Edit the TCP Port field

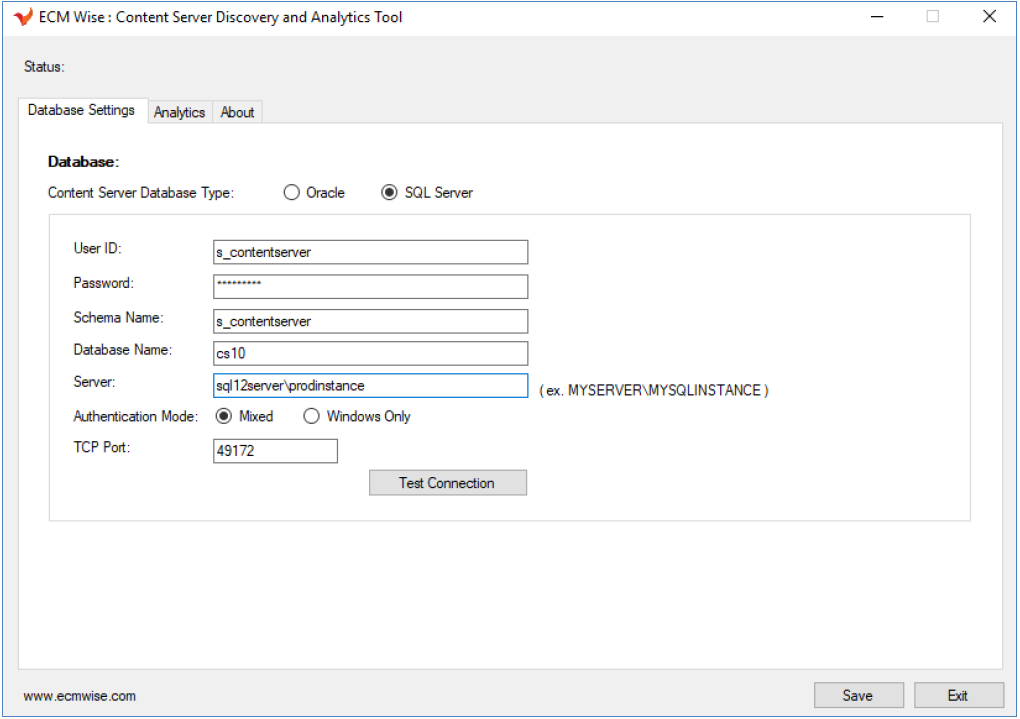(x=275, y=451)
